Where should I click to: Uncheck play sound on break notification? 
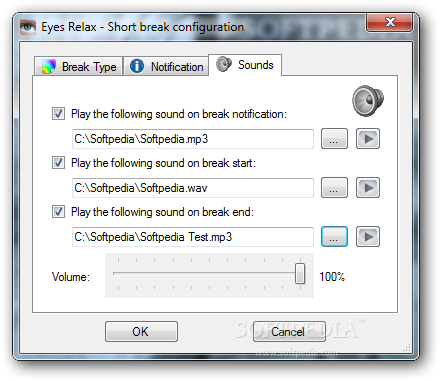58,114
